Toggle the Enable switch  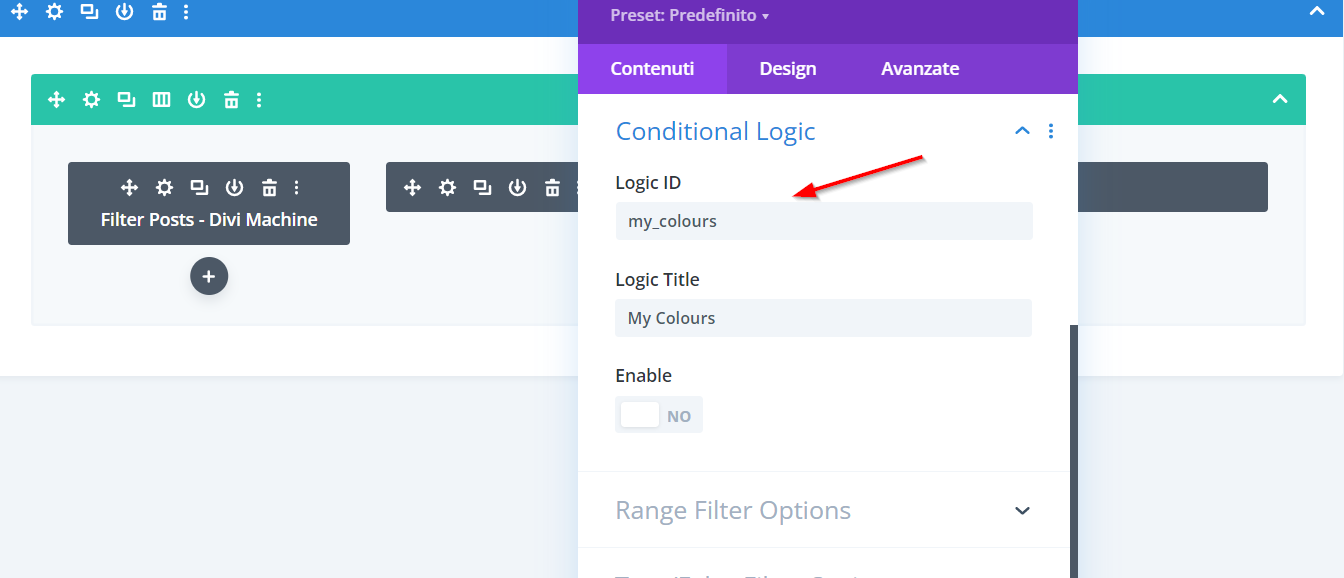(658, 415)
